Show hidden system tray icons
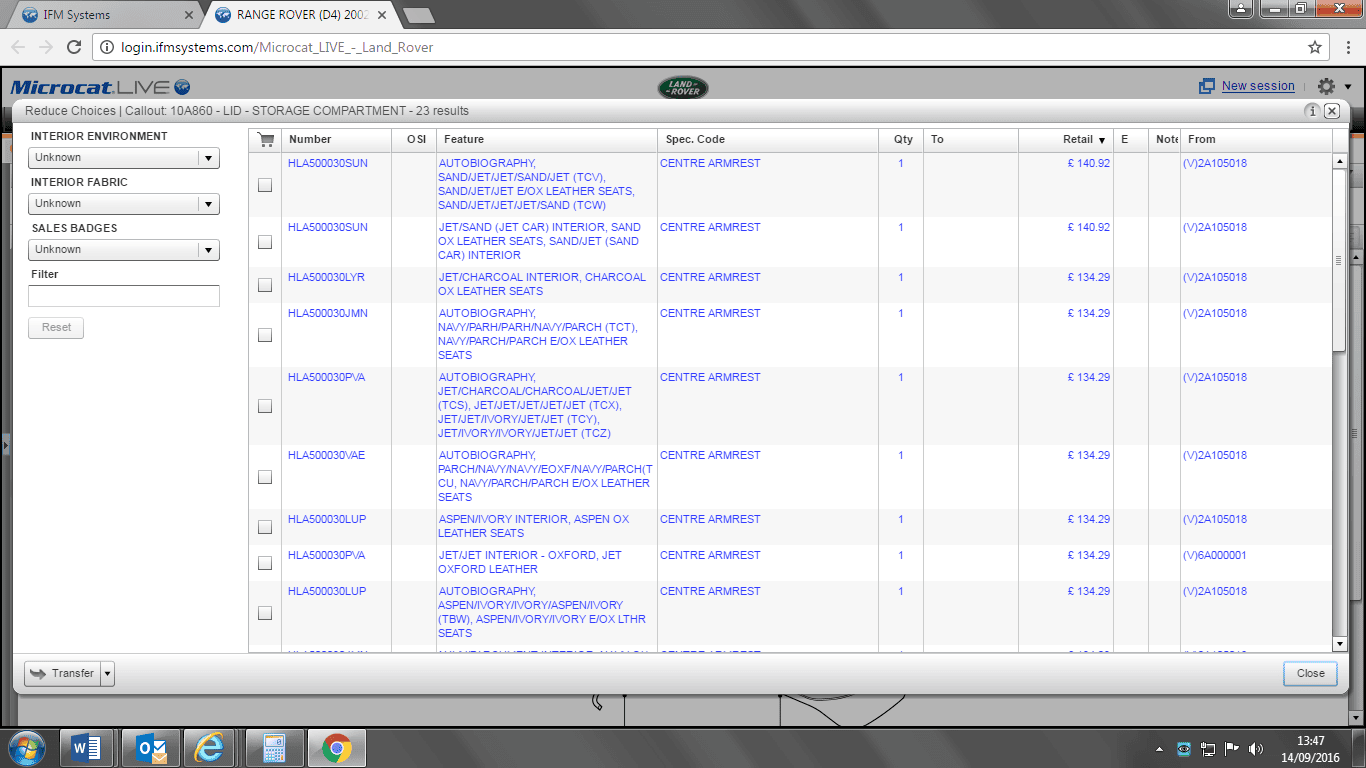The width and height of the screenshot is (1366, 768). [x=1159, y=748]
